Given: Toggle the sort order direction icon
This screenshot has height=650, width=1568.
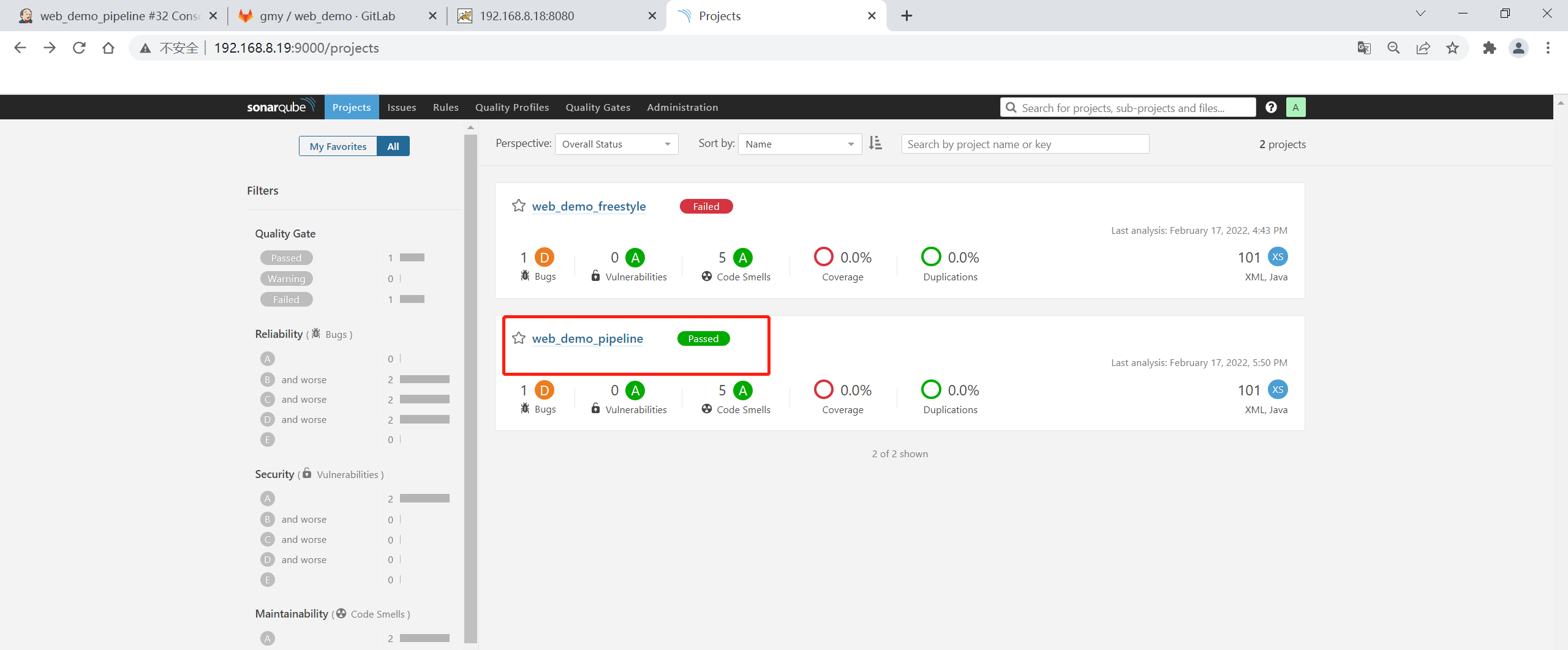Looking at the screenshot, I should pyautogui.click(x=875, y=143).
